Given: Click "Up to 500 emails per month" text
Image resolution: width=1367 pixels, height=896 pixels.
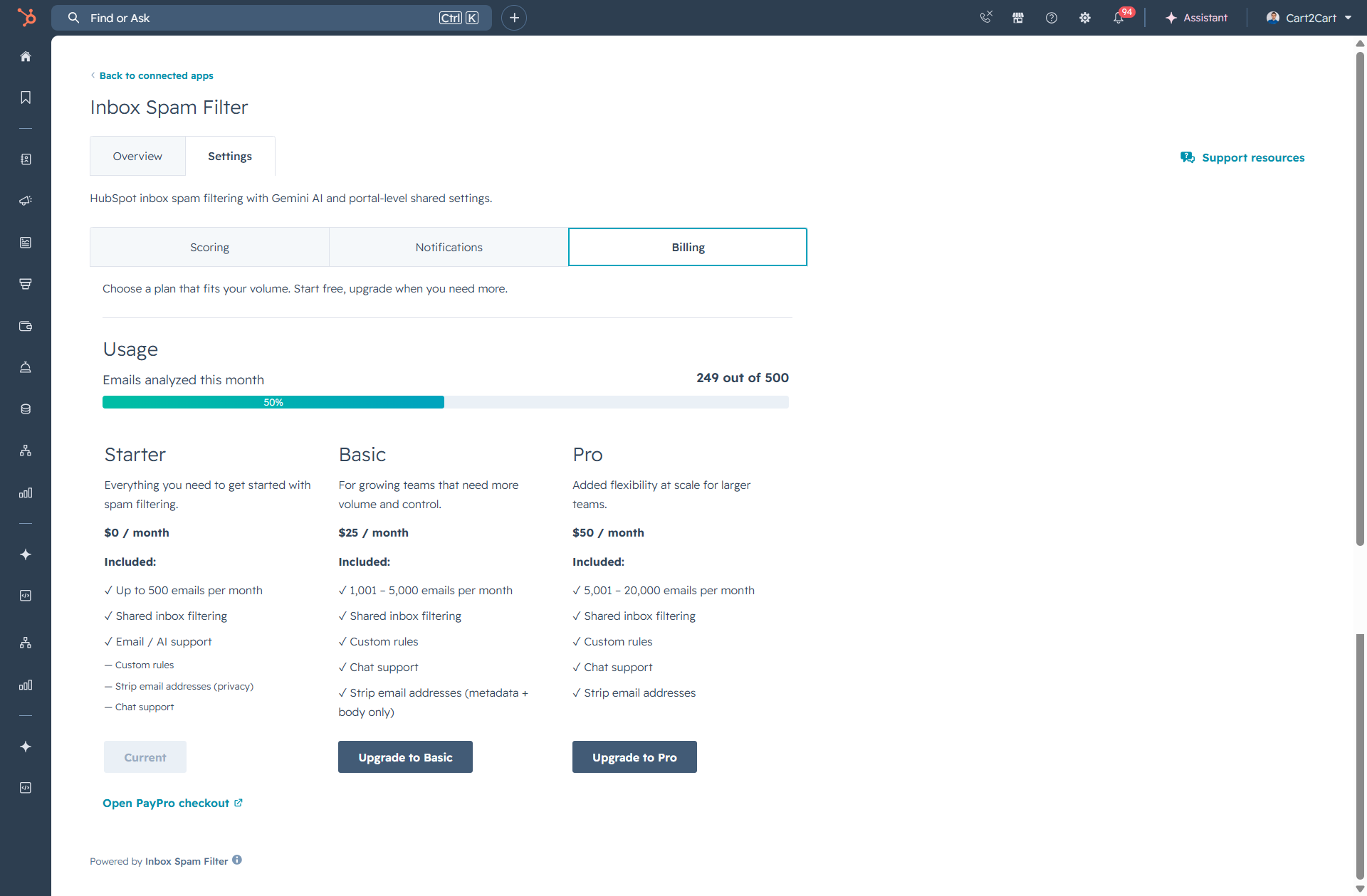Looking at the screenshot, I should (189, 590).
